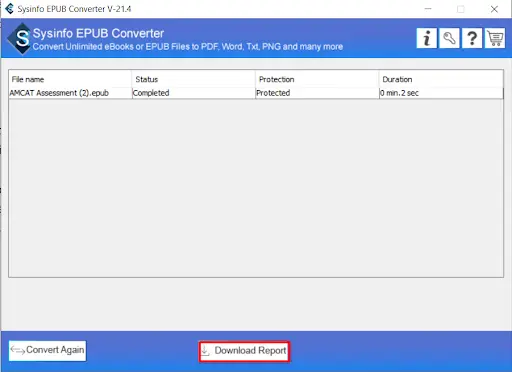
Task: Select the Status column header
Action: click(x=194, y=79)
